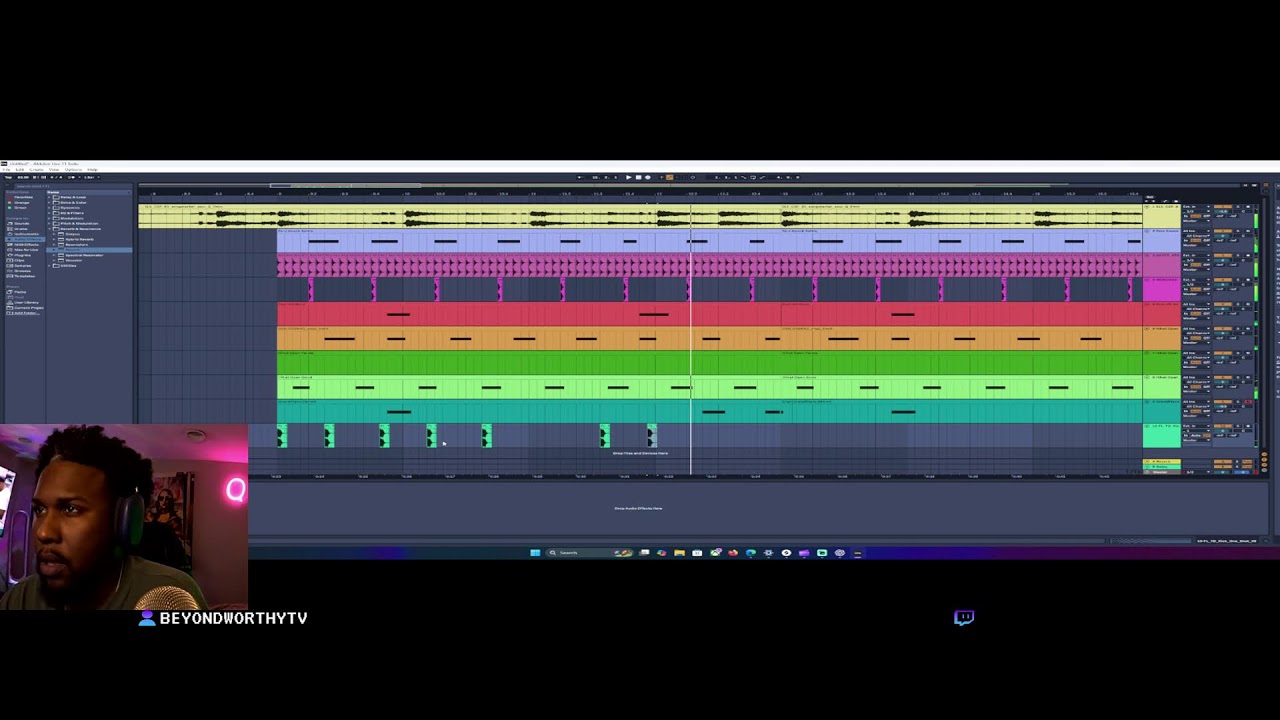This screenshot has width=1280, height=720.
Task: Select the Favorites collection in the browser
Action: 23,197
